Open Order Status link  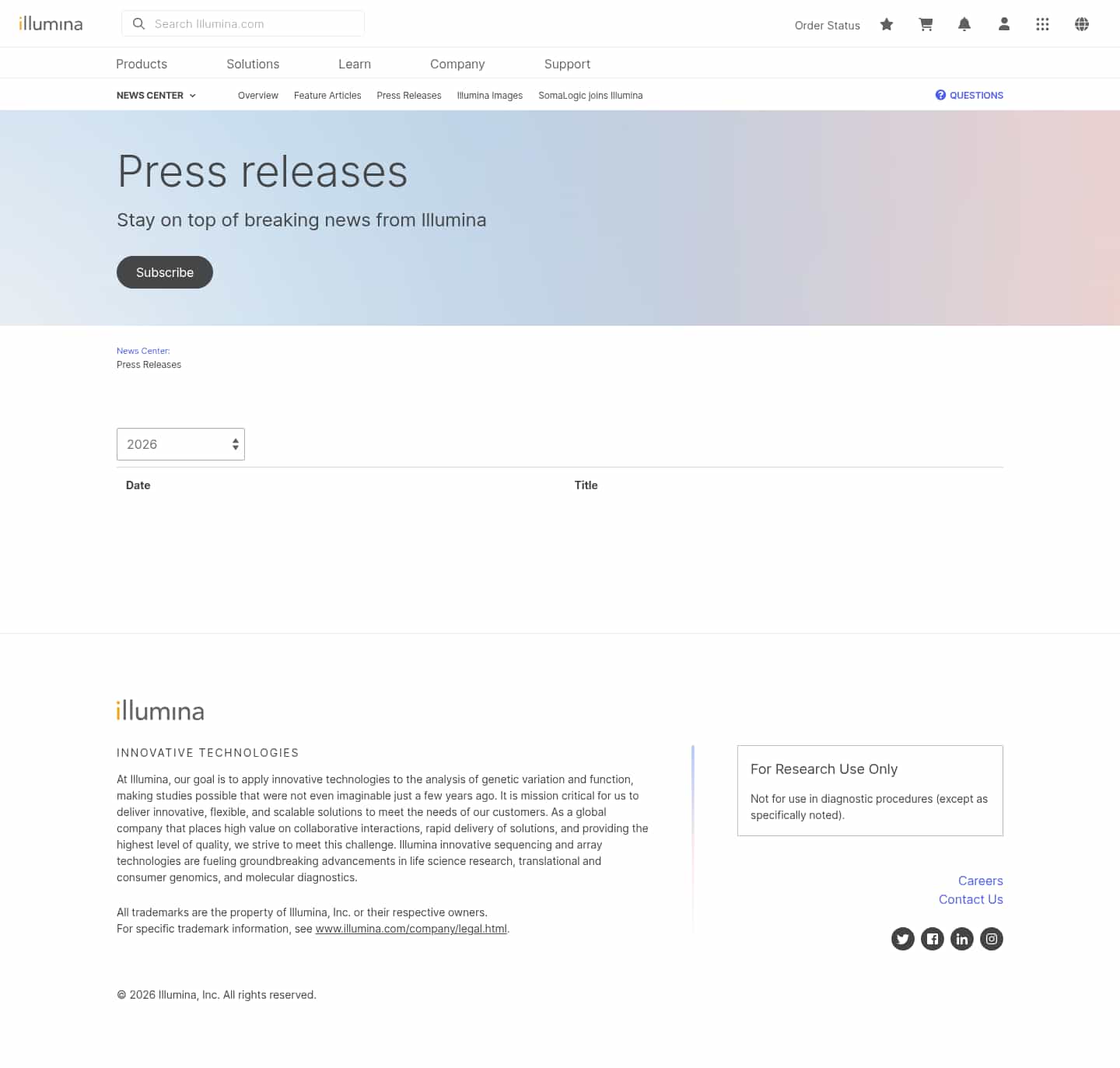[827, 25]
